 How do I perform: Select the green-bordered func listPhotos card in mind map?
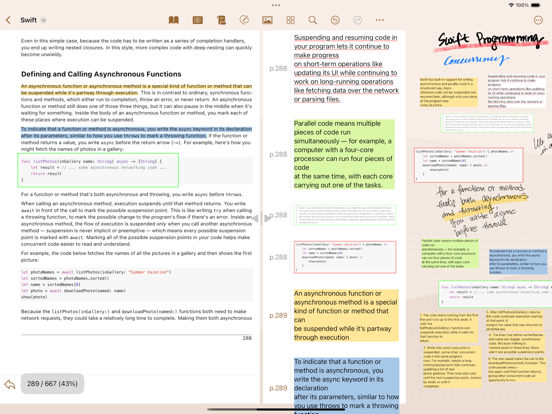click(495, 293)
